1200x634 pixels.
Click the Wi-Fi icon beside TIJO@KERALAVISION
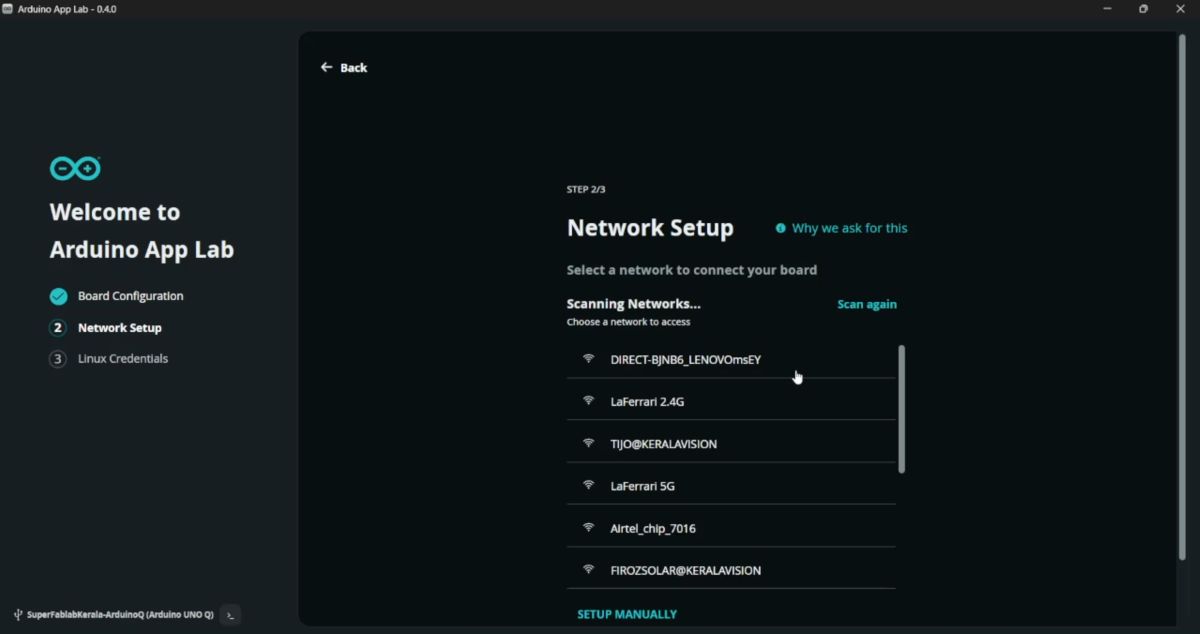click(587, 442)
